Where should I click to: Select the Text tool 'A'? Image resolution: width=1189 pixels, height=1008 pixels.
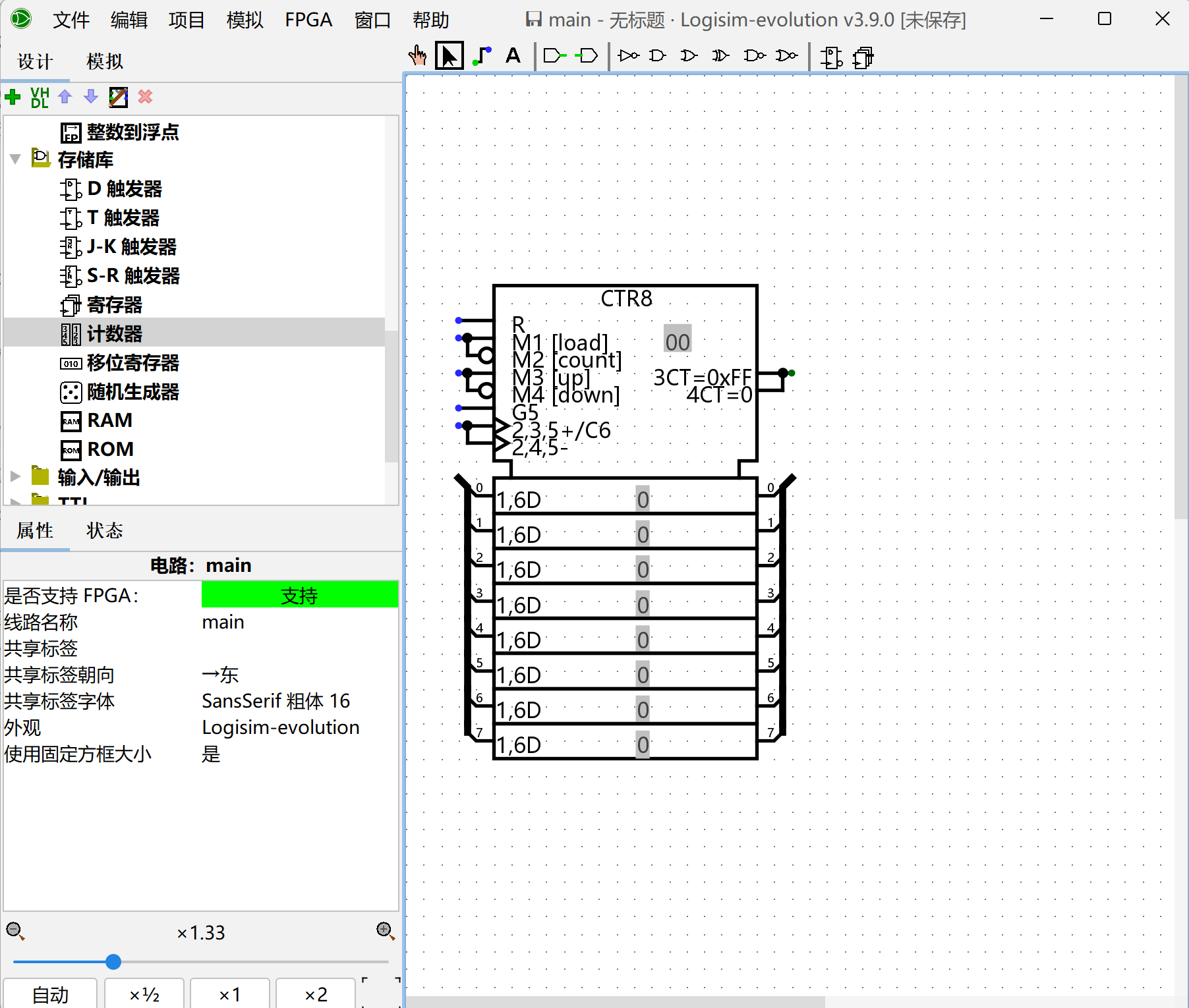click(513, 56)
